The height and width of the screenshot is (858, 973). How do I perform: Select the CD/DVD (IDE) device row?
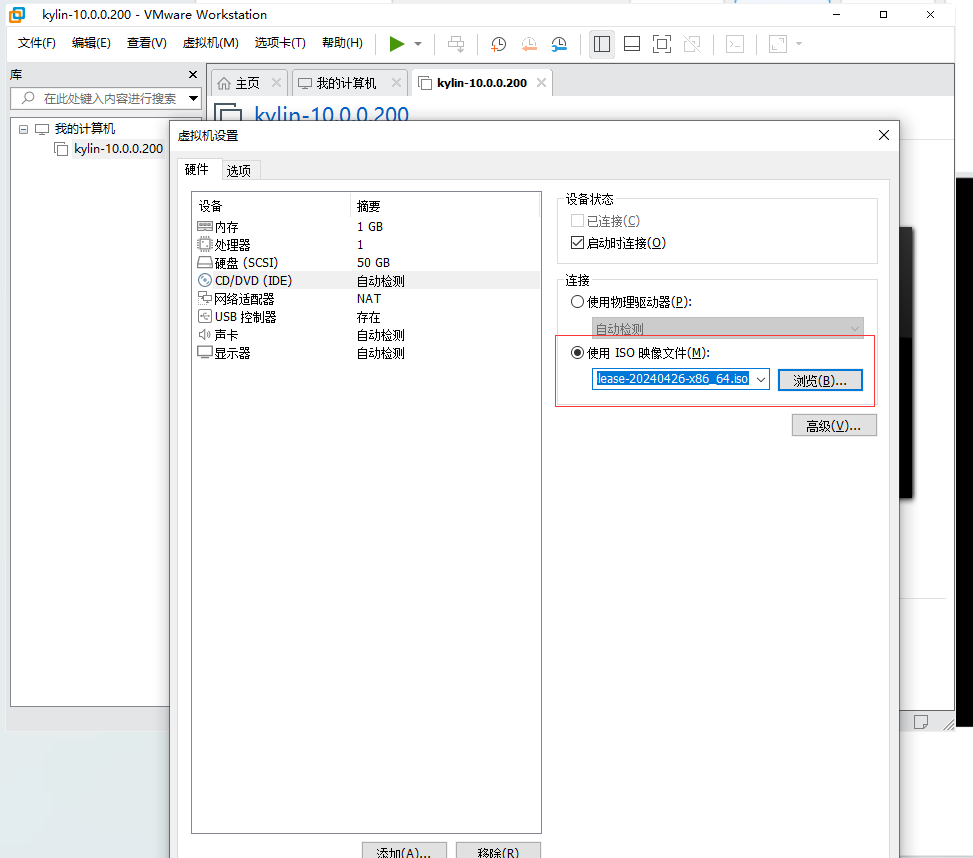tap(366, 280)
